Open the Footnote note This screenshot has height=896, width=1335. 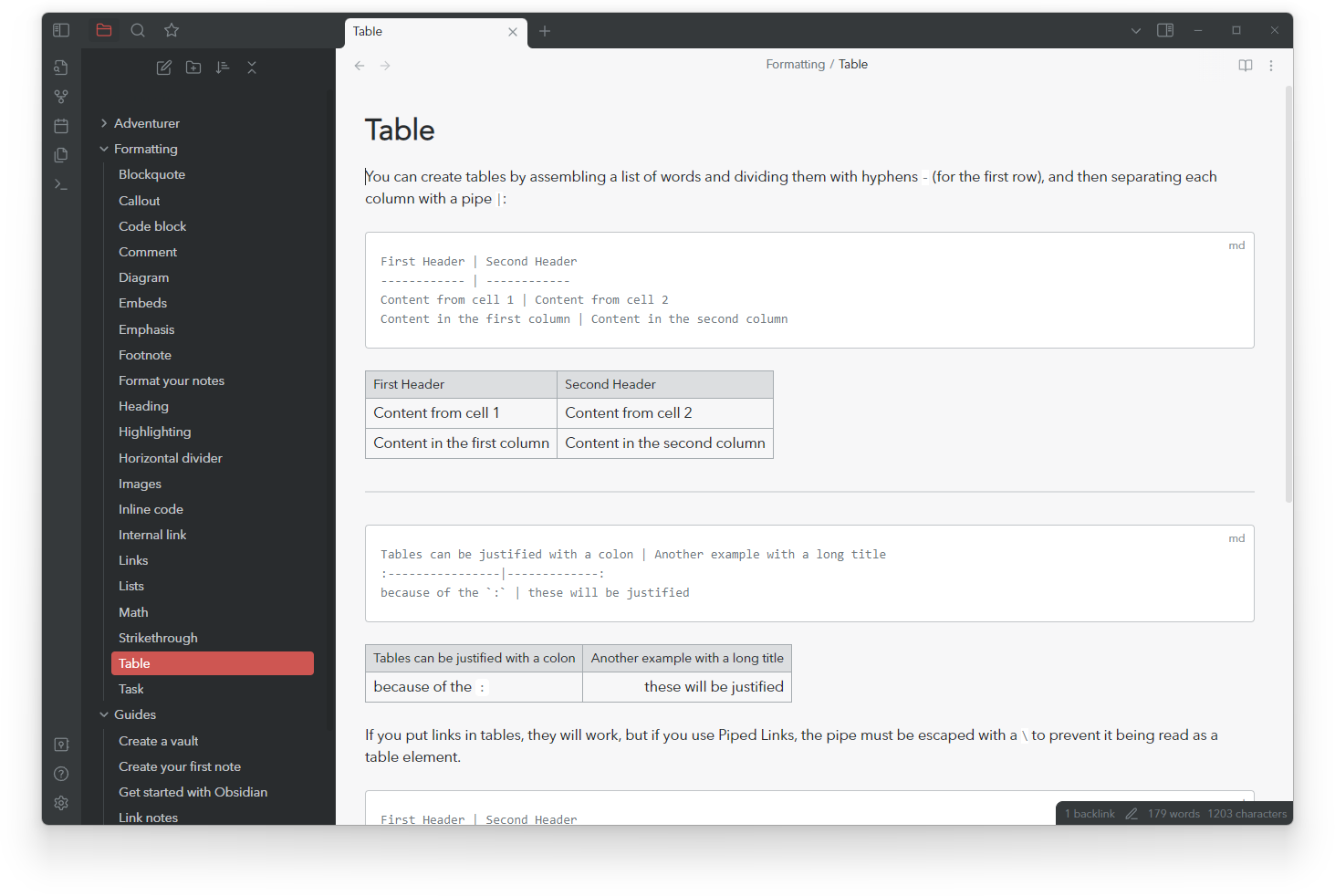tap(145, 355)
